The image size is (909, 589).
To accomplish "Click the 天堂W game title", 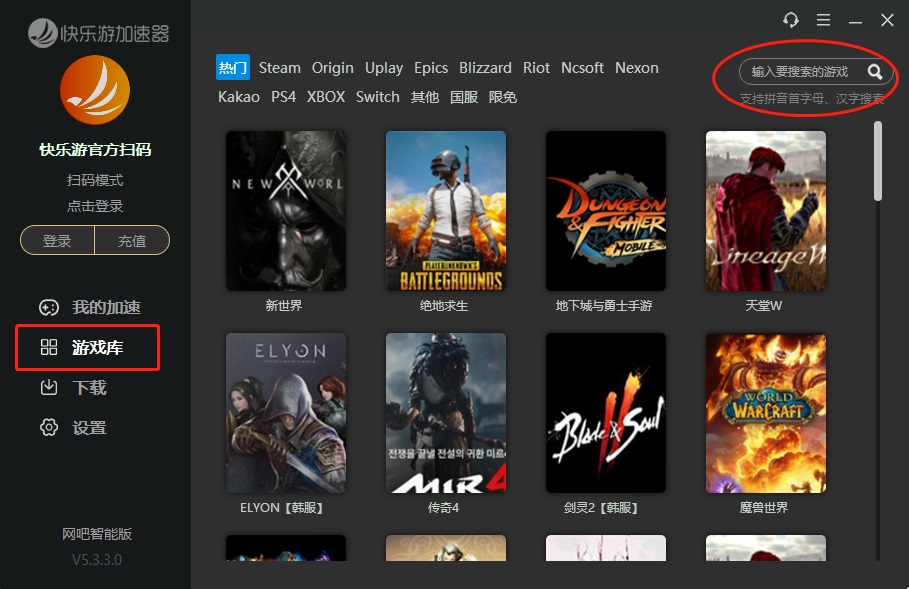I will 763,306.
